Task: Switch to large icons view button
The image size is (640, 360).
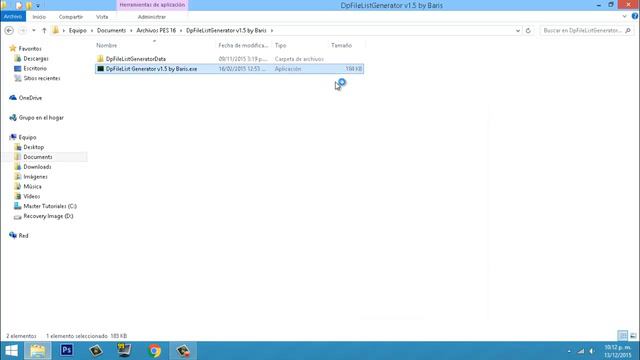Action: (x=633, y=336)
